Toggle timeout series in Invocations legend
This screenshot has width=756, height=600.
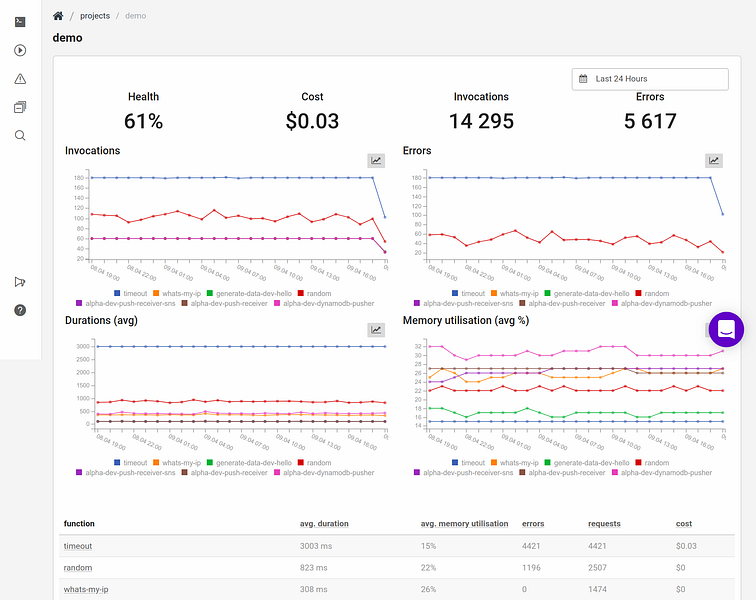coord(131,293)
